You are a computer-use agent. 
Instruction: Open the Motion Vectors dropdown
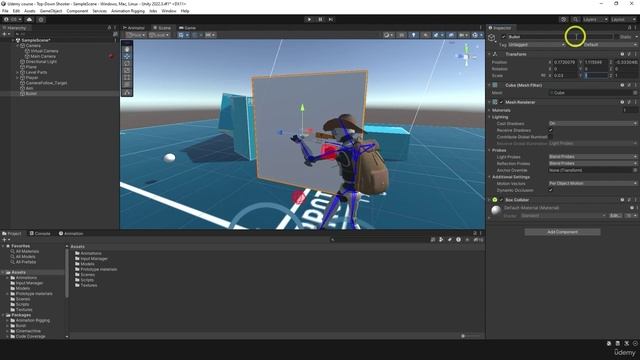point(593,184)
